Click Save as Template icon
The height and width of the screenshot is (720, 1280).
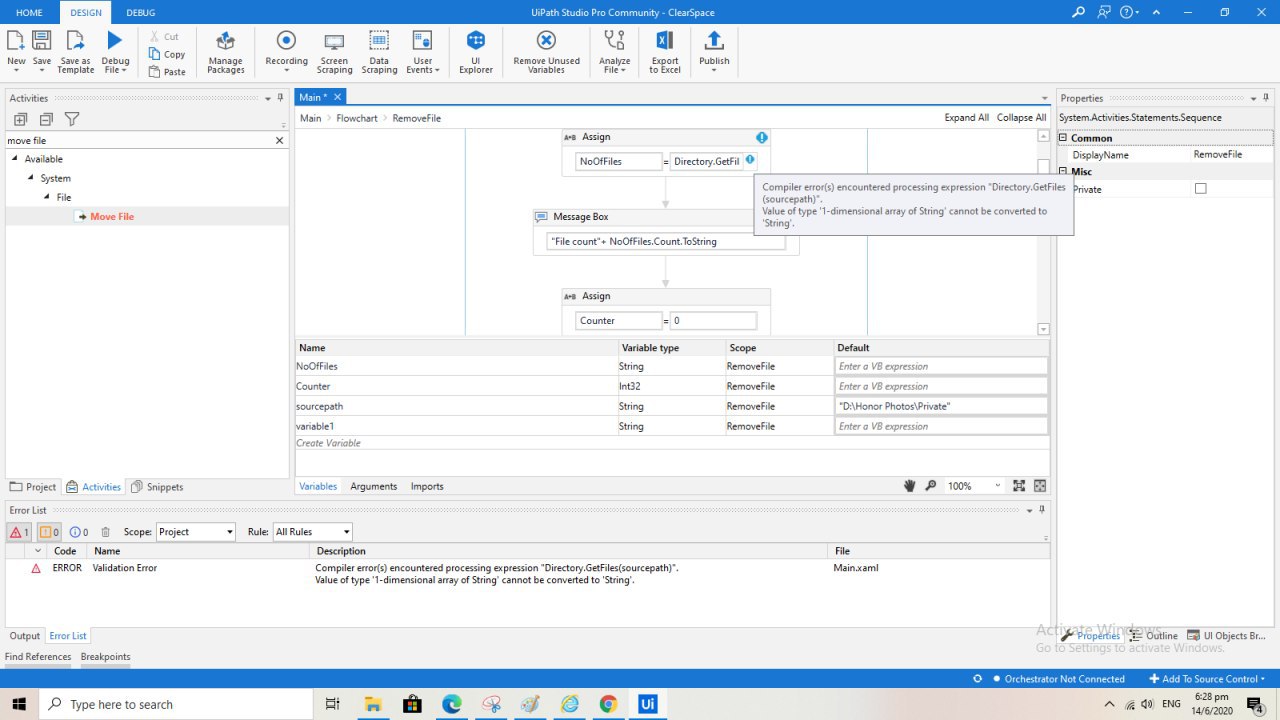pos(75,40)
